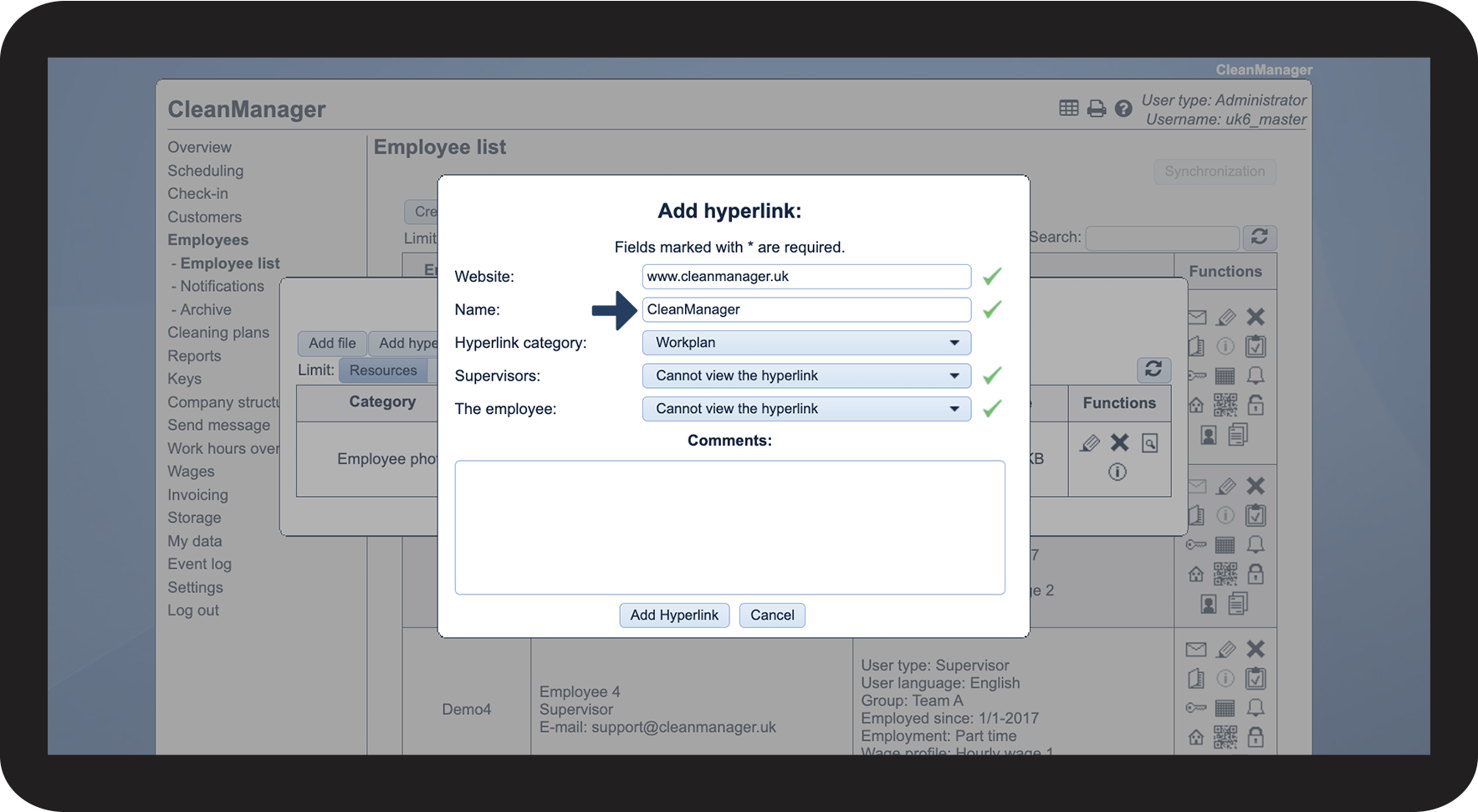
Task: Go to Cleaning plans in the sidebar
Action: (218, 332)
